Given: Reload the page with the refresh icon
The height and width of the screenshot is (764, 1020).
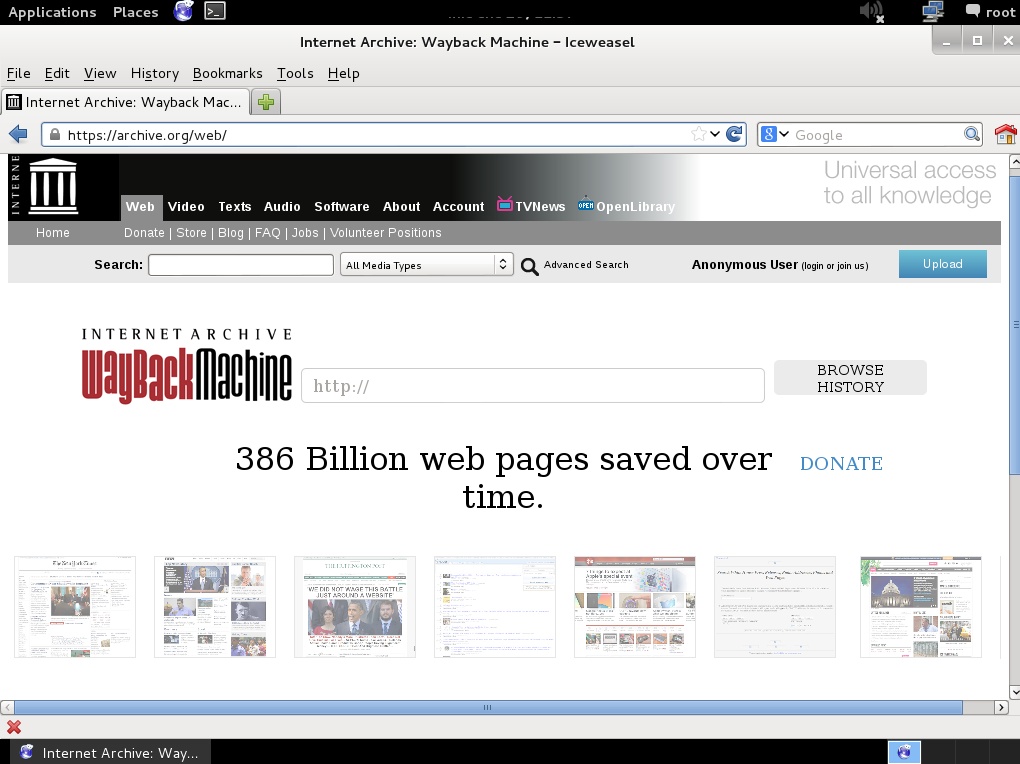Looking at the screenshot, I should click(x=734, y=134).
